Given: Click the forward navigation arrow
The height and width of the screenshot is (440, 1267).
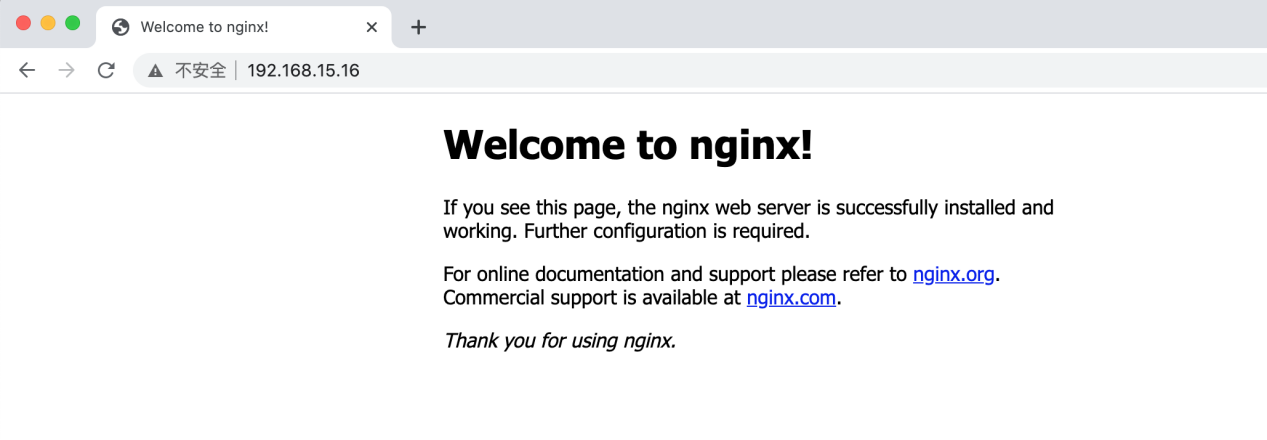Looking at the screenshot, I should [x=66, y=70].
